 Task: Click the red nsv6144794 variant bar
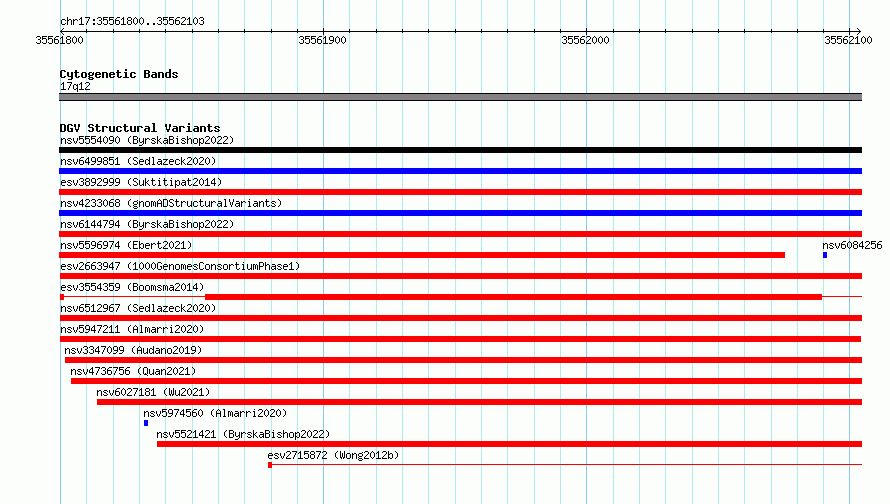pyautogui.click(x=460, y=234)
